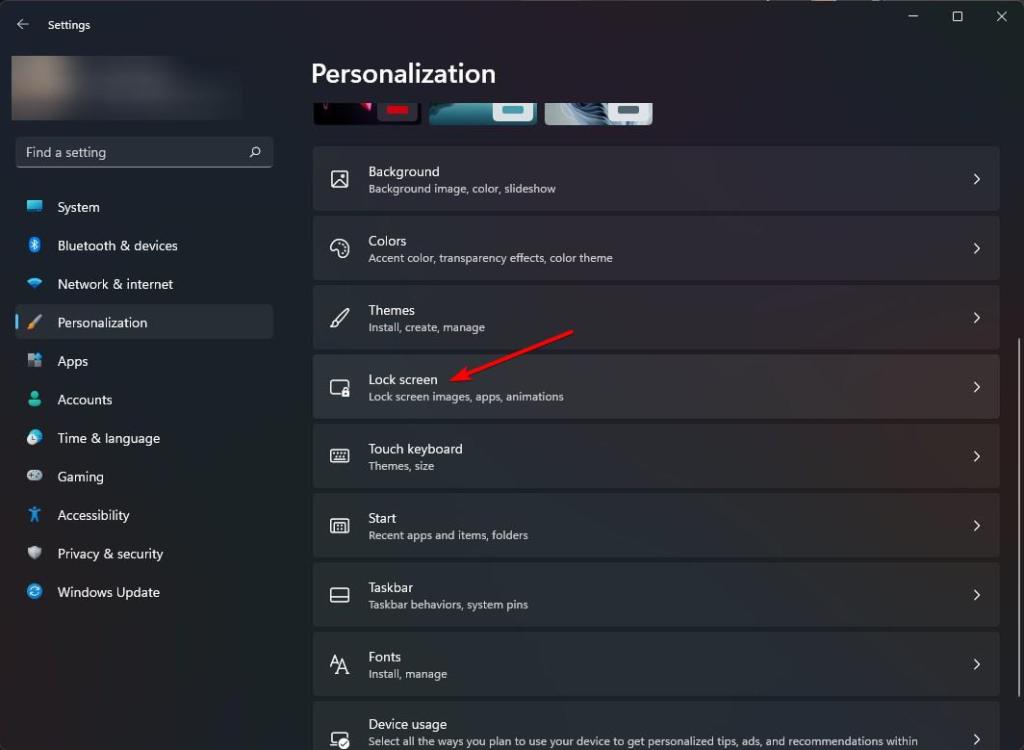This screenshot has height=750, width=1024.
Task: Open Bluetooth & devices in sidebar
Action: tap(144, 246)
